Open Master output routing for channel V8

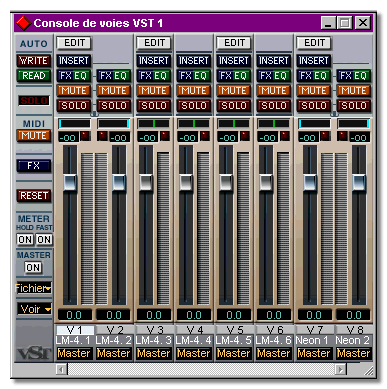point(354,353)
